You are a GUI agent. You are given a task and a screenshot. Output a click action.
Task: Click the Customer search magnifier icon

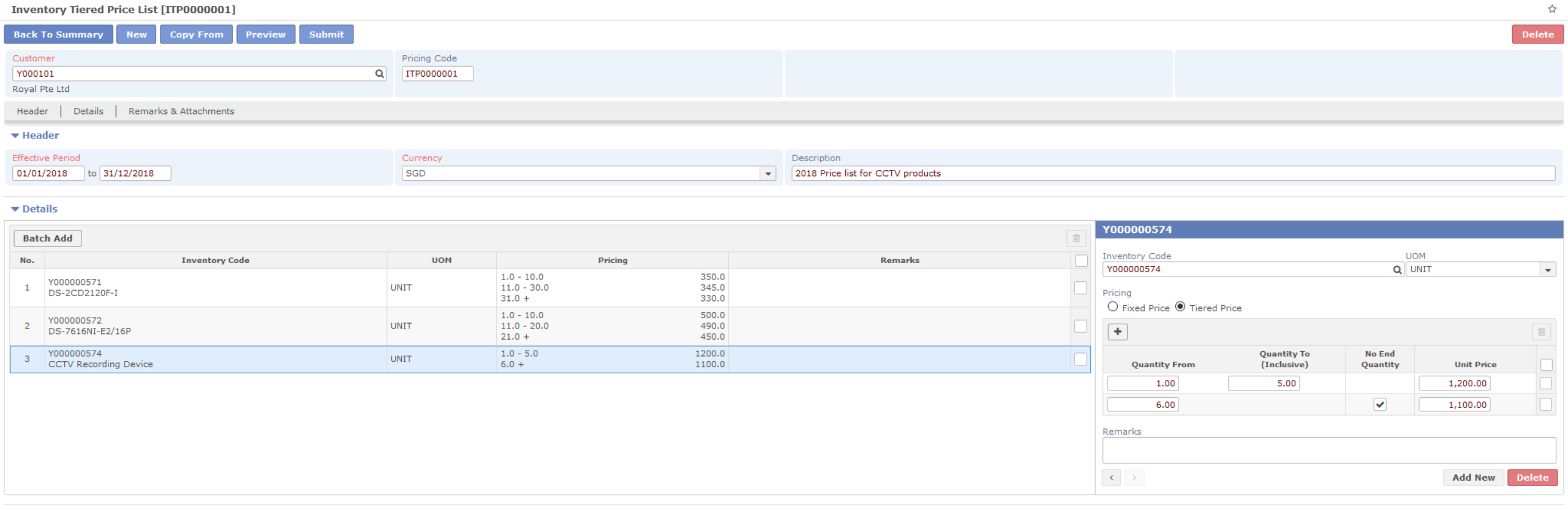pos(379,74)
